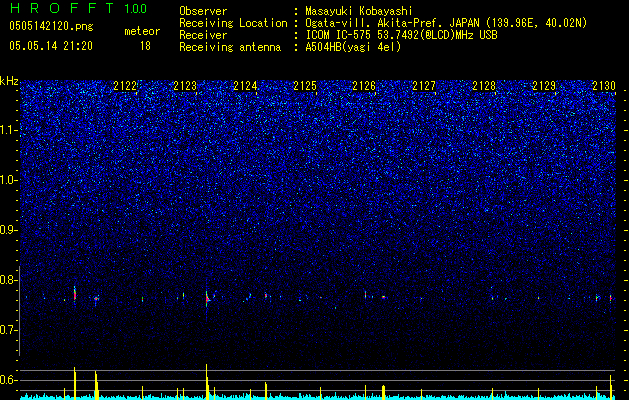The width and height of the screenshot is (629, 400).
Task: Select file name 0505142120.png
Action: point(51,26)
